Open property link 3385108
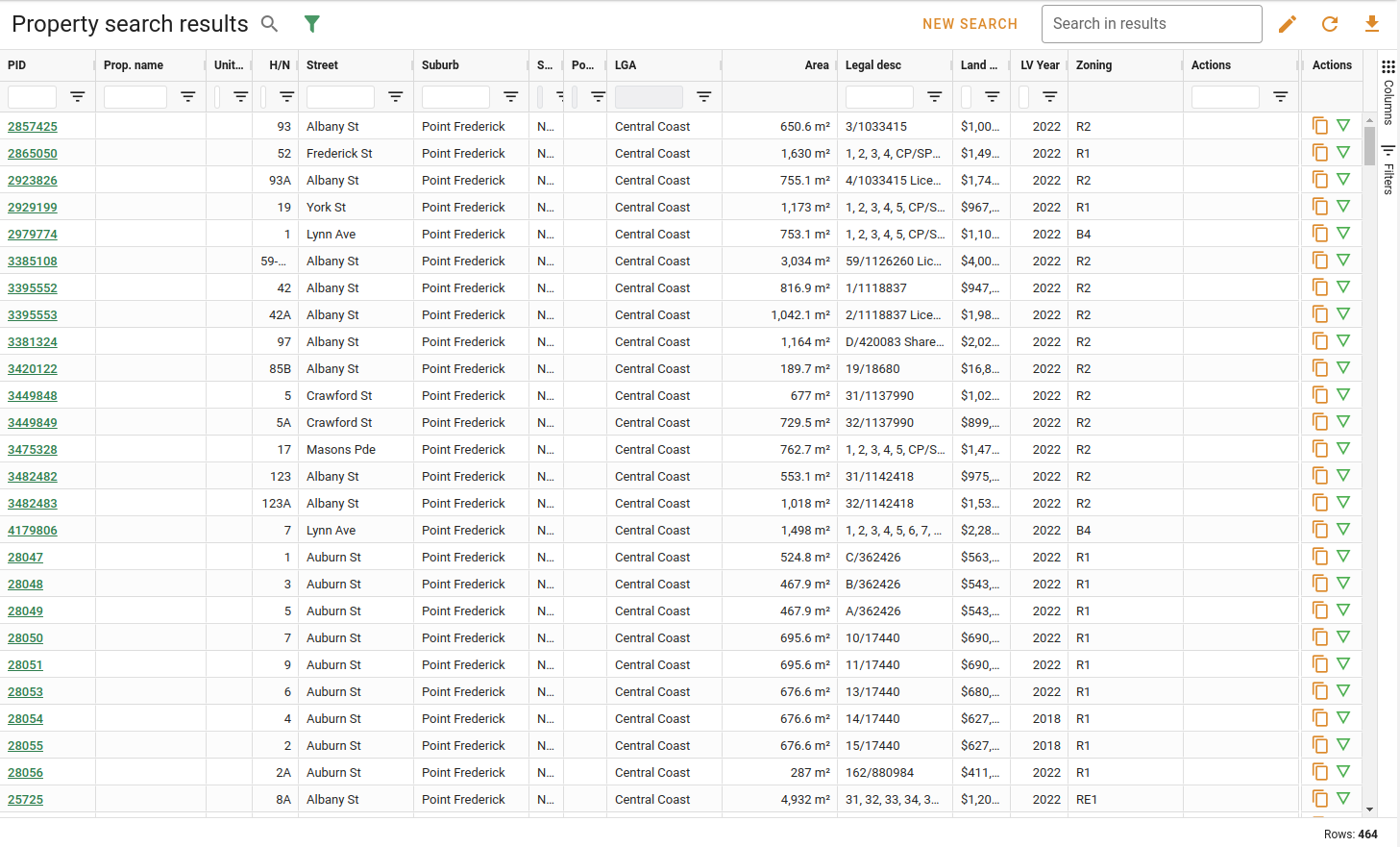 coord(33,261)
